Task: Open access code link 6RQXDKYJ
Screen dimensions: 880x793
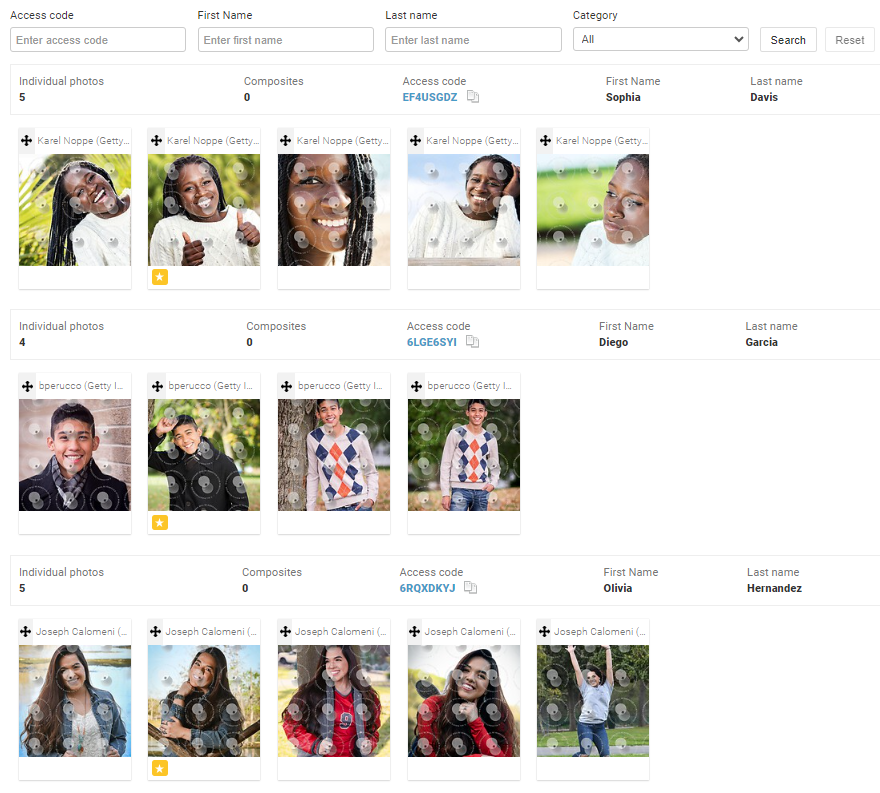Action: [x=427, y=588]
